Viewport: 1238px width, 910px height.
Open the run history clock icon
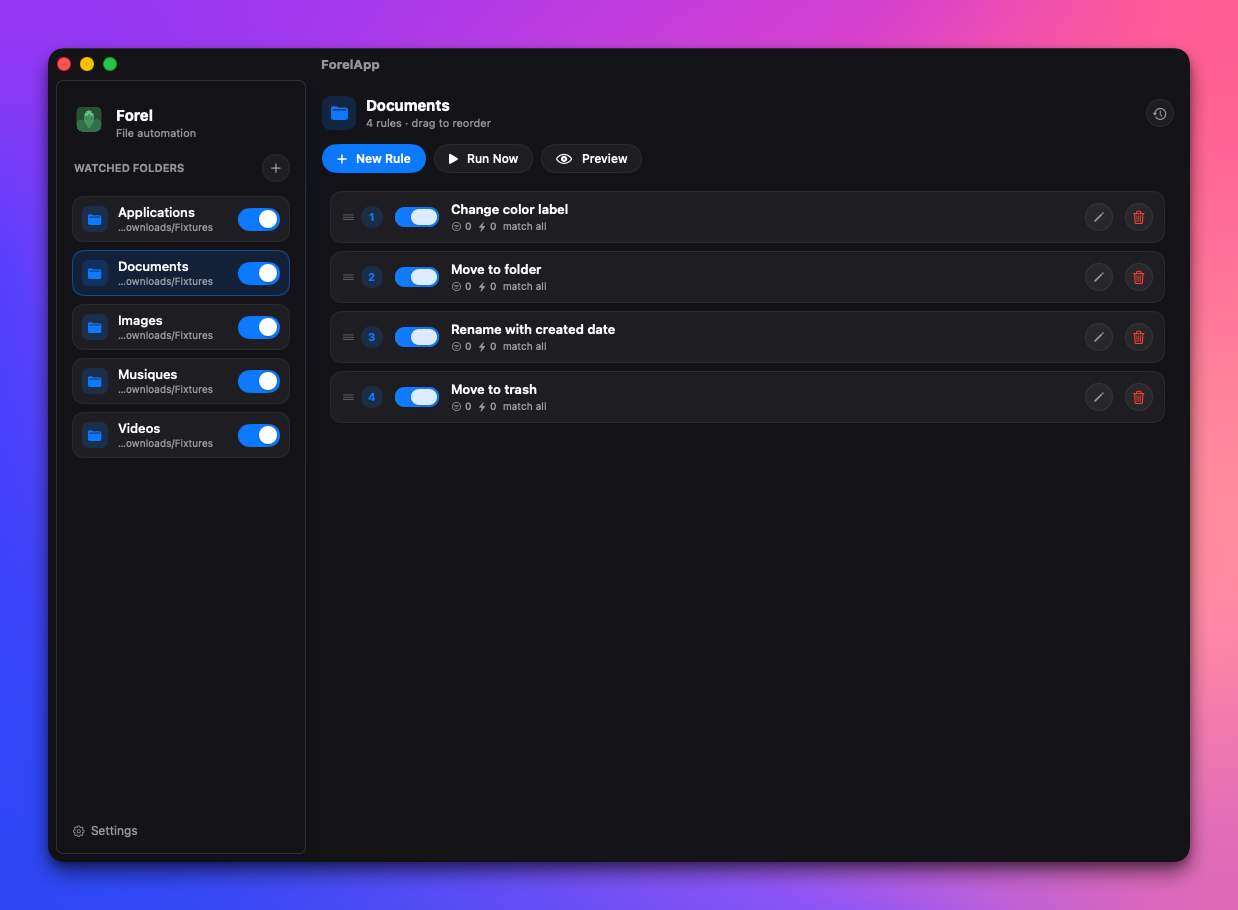1159,113
